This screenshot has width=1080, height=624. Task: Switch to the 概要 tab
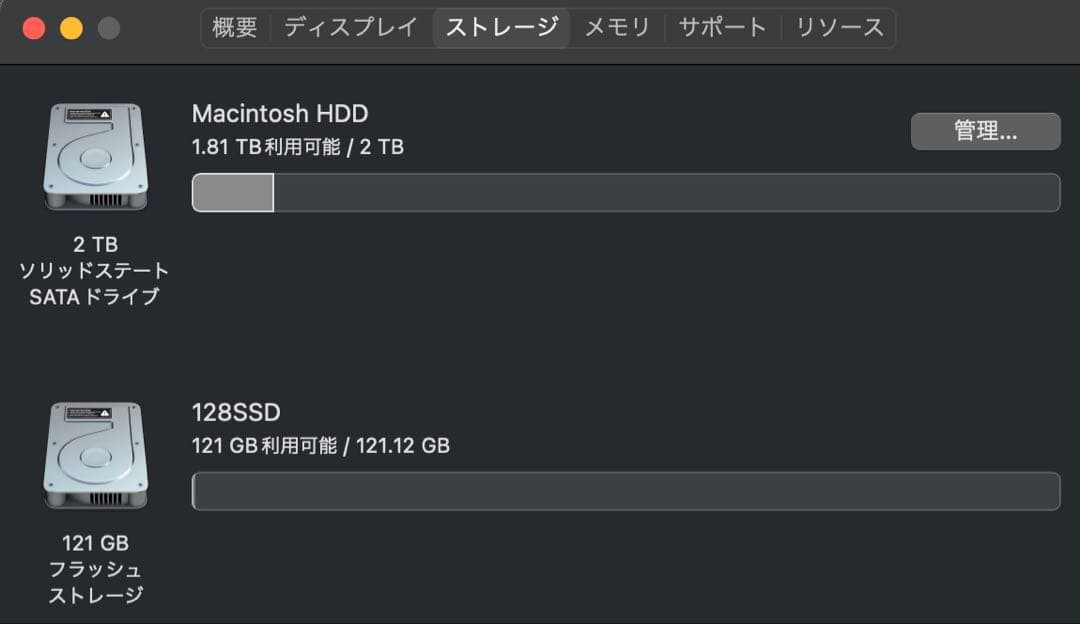[234, 27]
